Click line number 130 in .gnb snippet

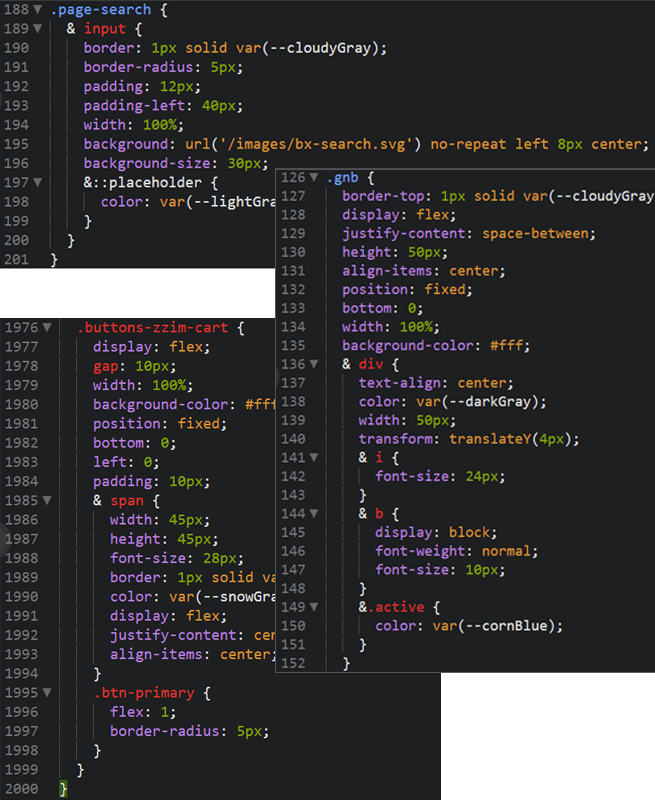293,252
